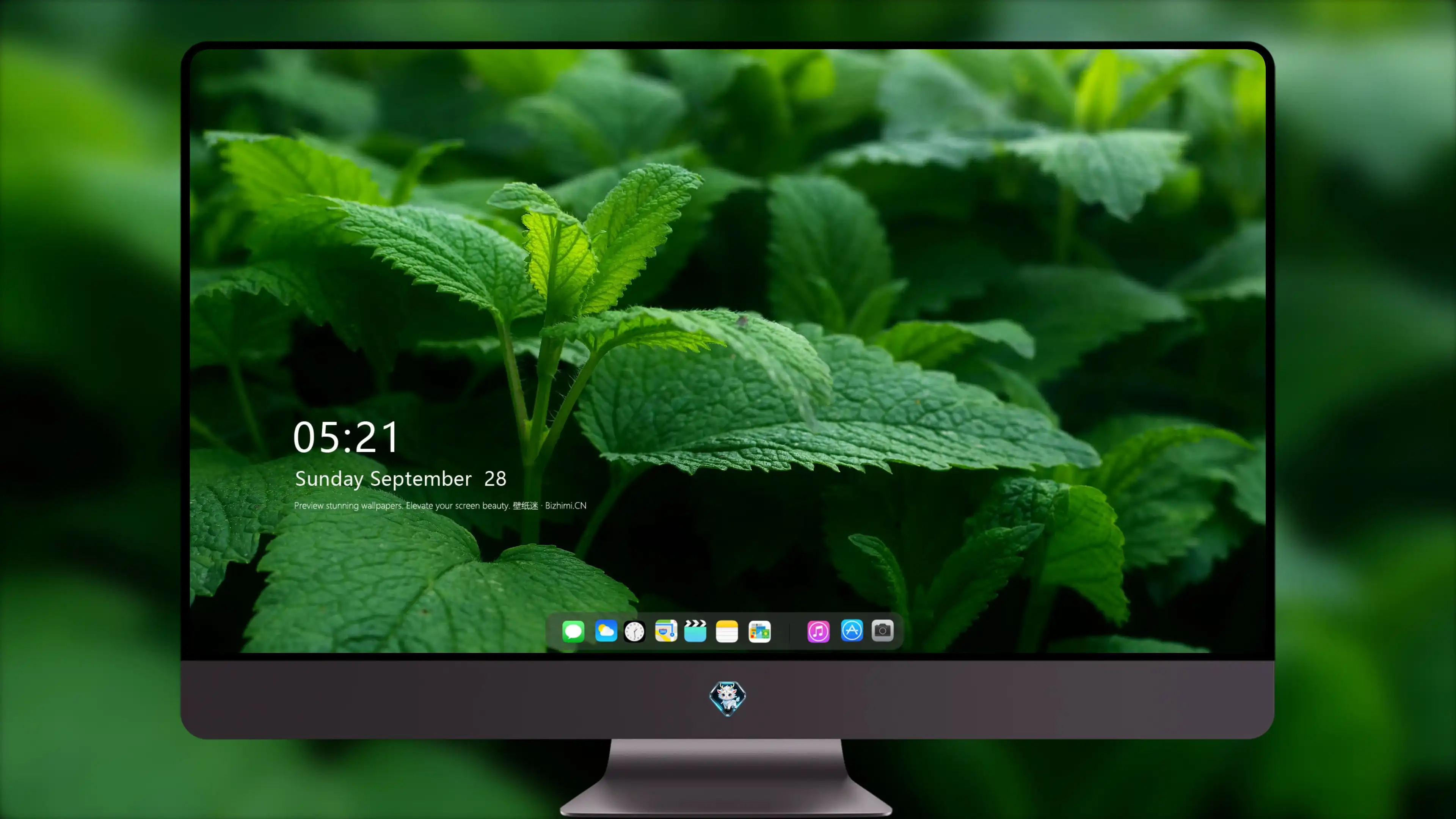Click the Sunday September 28 date text
Image resolution: width=1456 pixels, height=819 pixels.
coord(401,479)
